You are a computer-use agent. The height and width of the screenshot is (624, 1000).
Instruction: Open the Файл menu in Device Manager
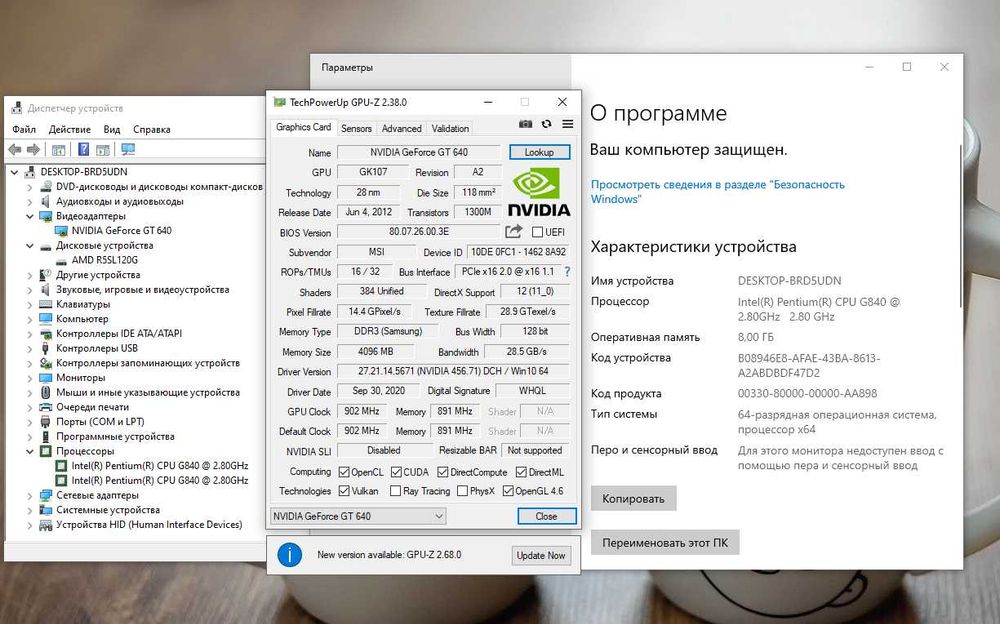tap(24, 129)
